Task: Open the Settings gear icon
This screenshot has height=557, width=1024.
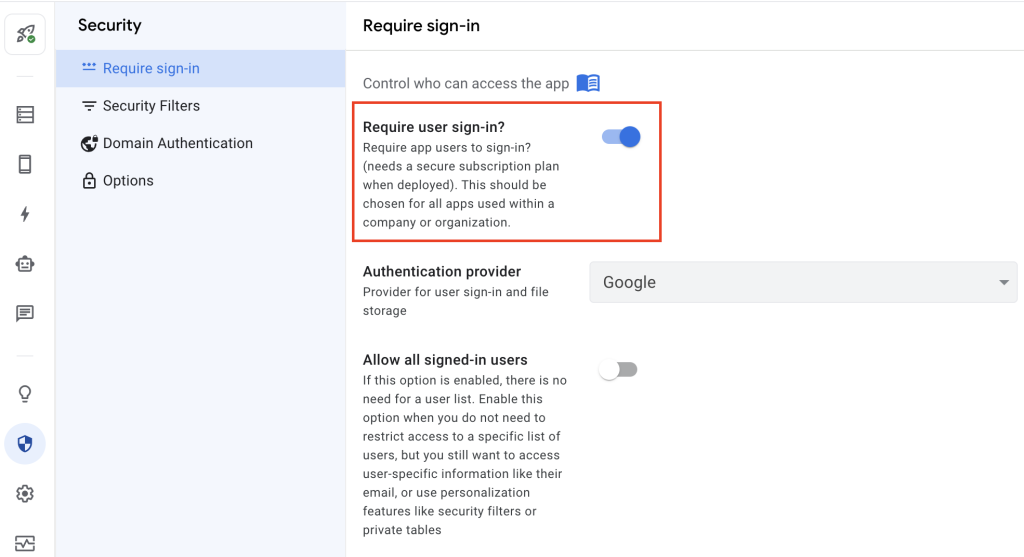Action: (25, 494)
